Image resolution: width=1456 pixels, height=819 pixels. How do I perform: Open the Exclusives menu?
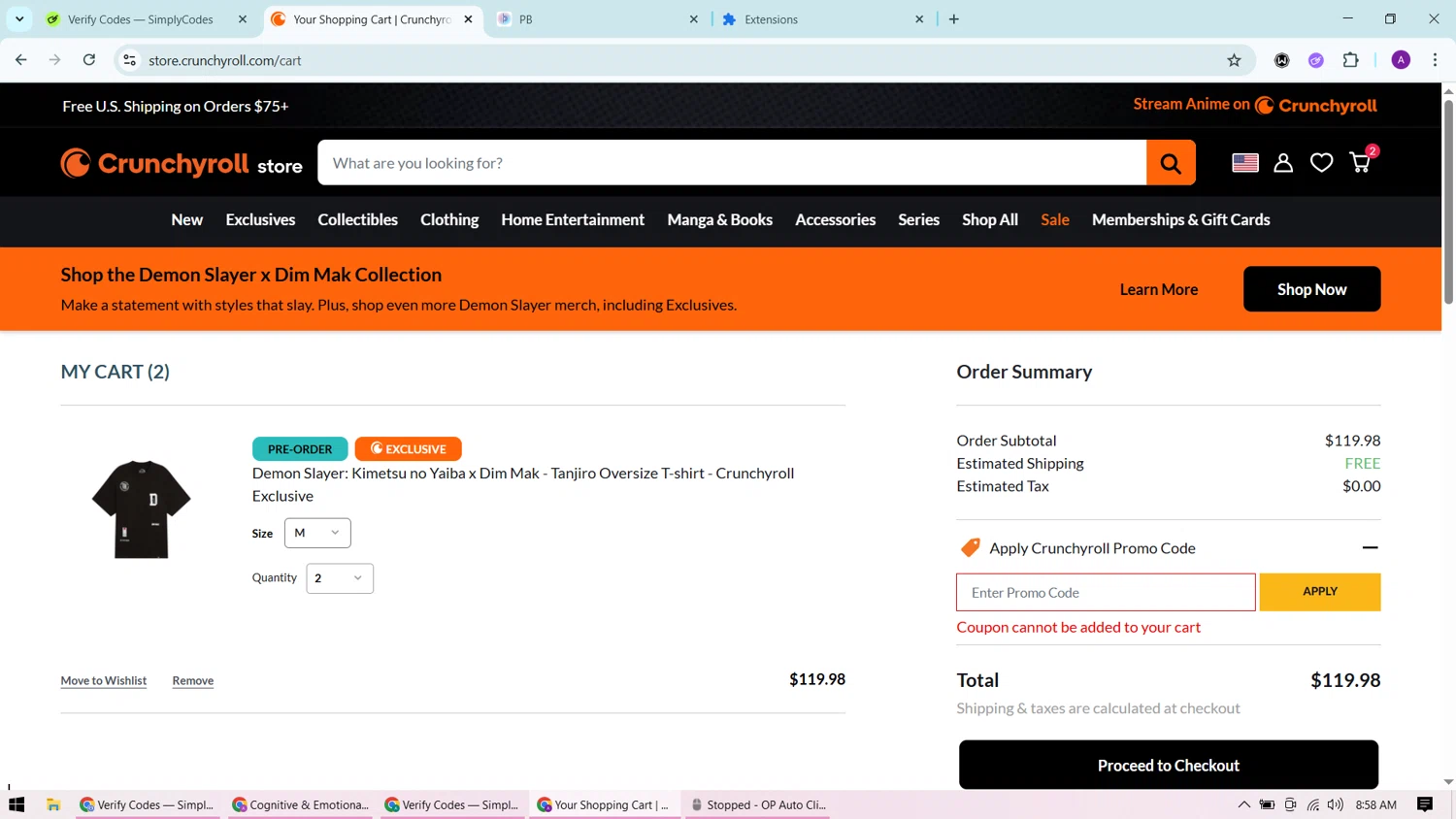[260, 220]
